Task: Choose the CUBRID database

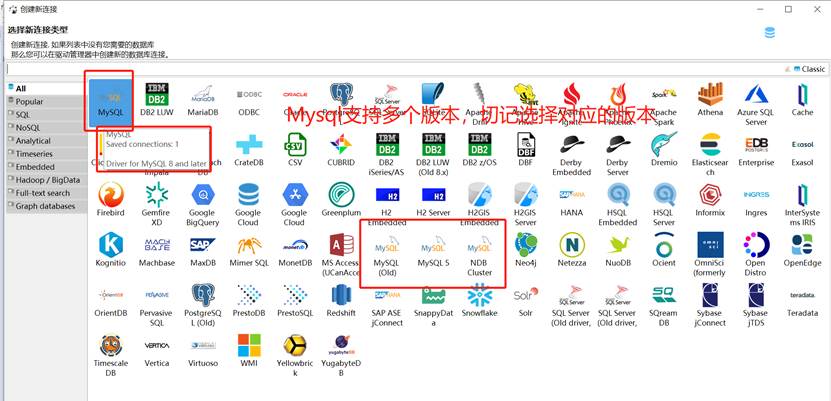Action: tap(341, 150)
